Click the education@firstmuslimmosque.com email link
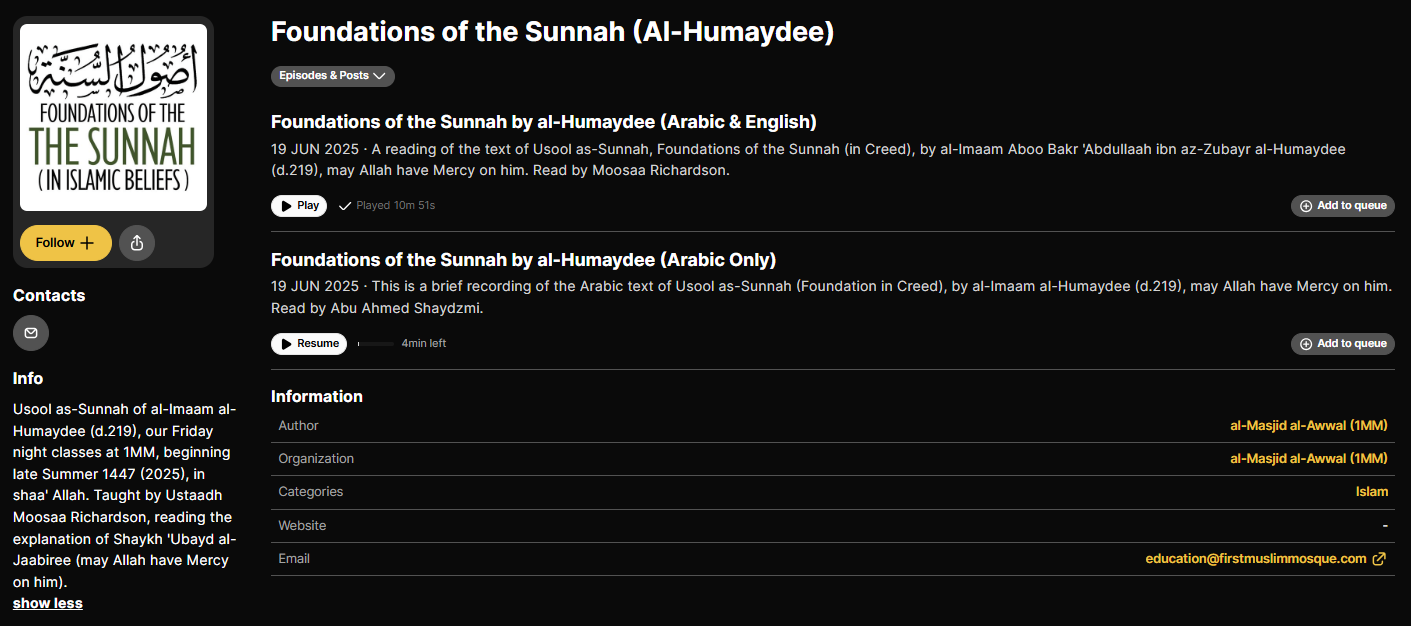1411x626 pixels. [x=1255, y=559]
